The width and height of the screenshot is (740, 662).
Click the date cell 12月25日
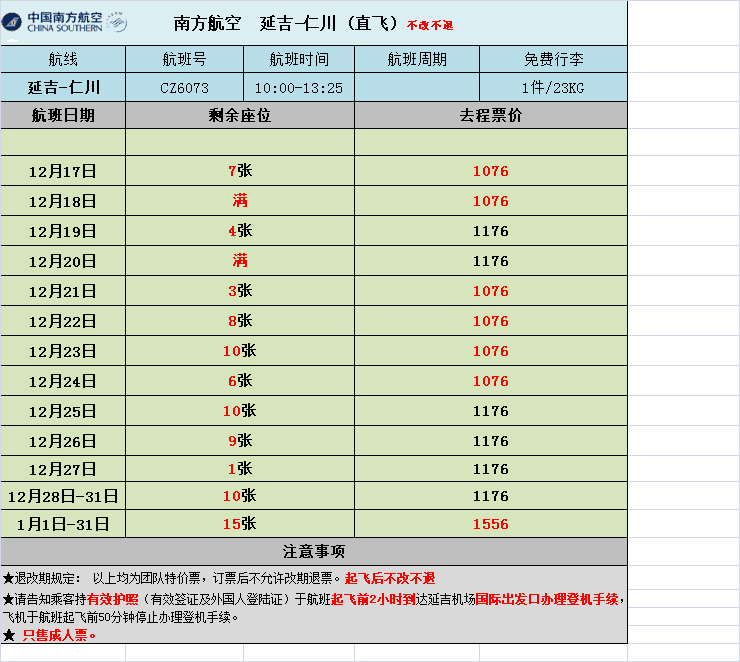63,411
